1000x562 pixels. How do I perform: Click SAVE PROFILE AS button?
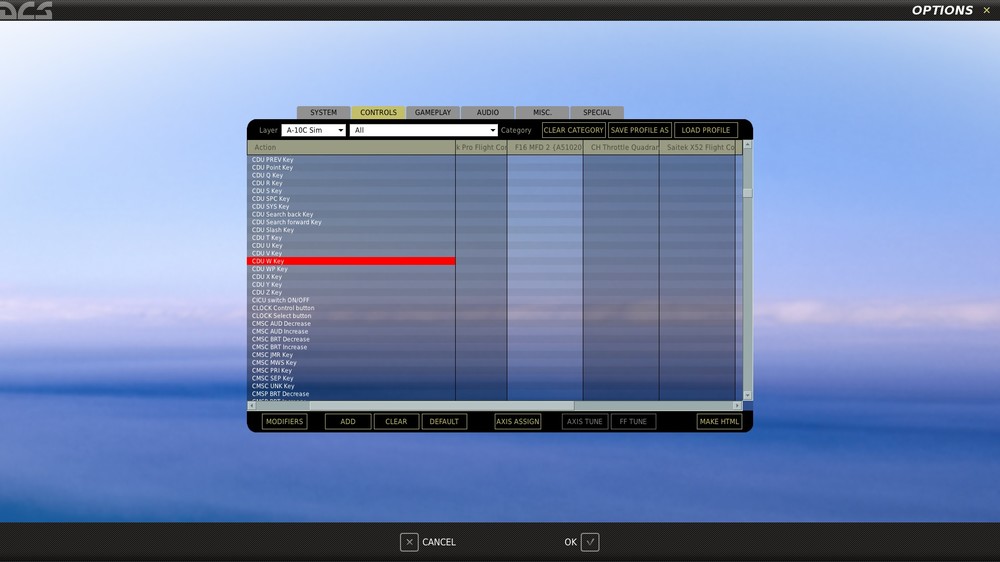coord(640,130)
